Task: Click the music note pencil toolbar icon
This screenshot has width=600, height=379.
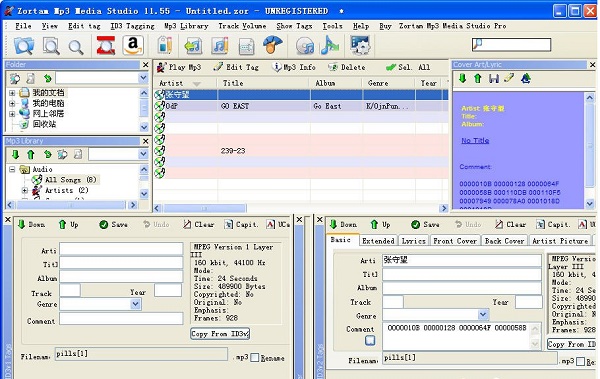Action: (x=220, y=46)
